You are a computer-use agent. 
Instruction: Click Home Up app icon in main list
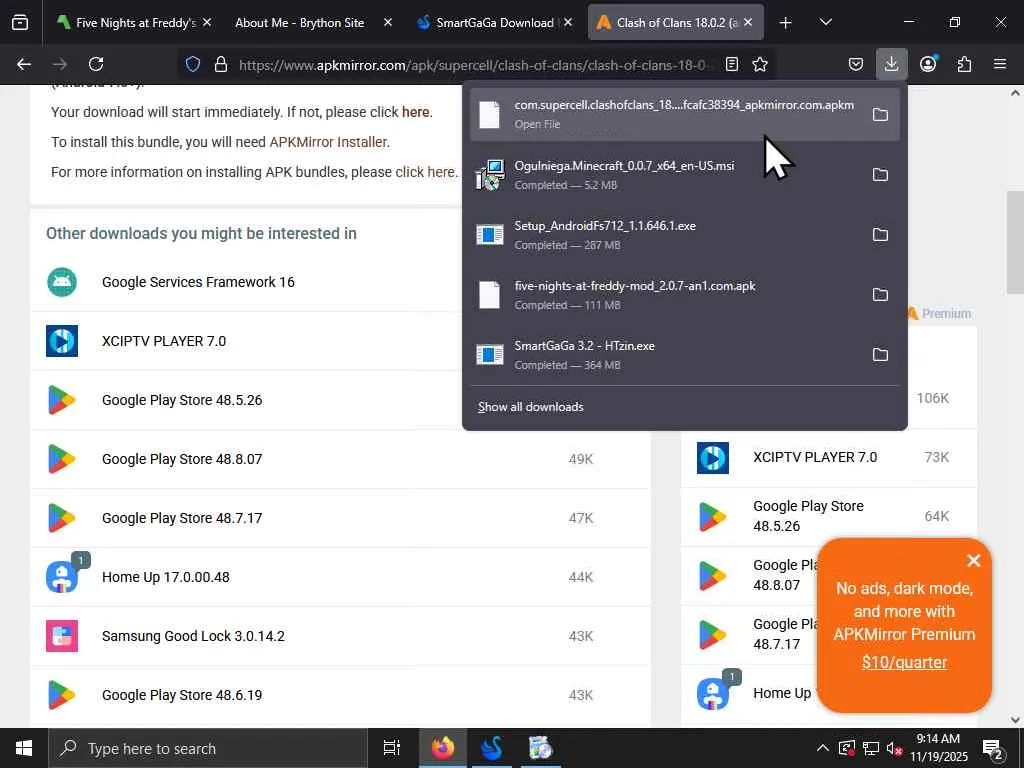62,577
